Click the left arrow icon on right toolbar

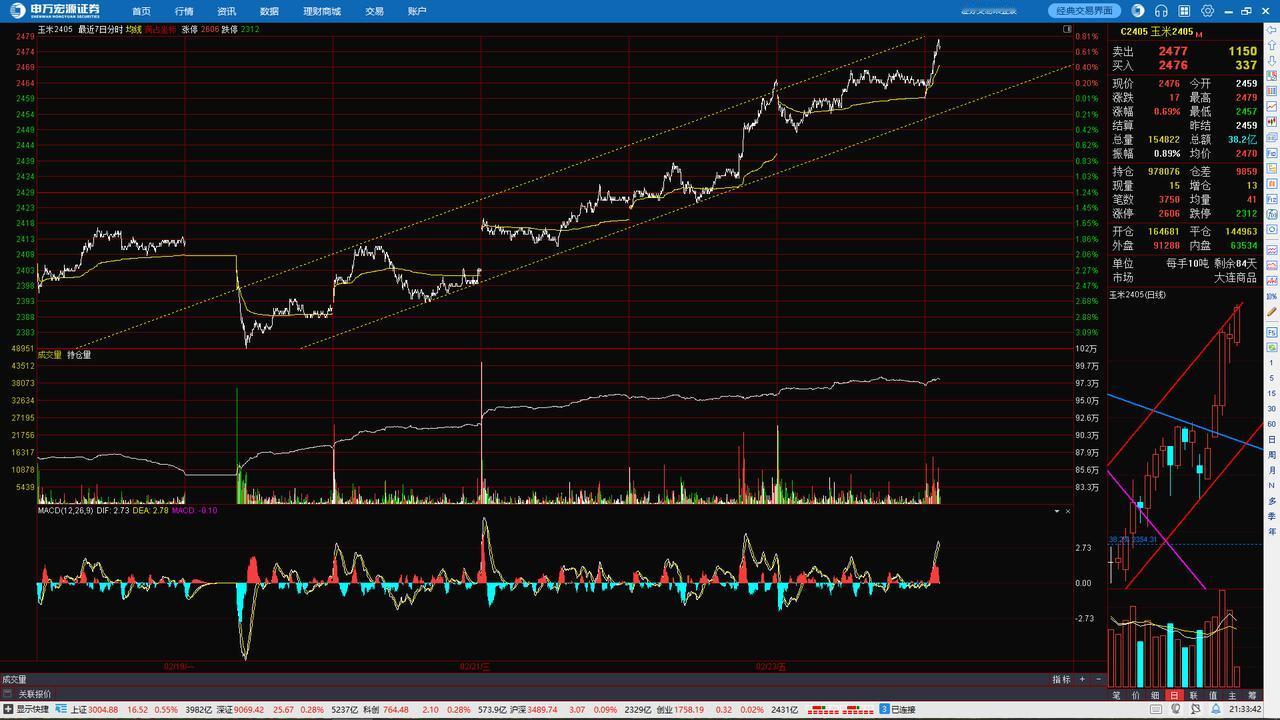pos(1271,29)
